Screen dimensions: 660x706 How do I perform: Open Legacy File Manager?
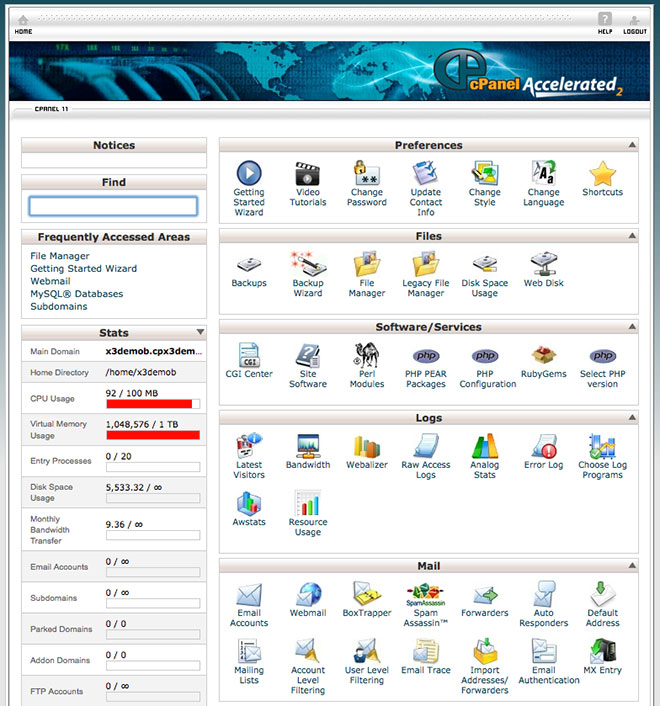[x=425, y=264]
